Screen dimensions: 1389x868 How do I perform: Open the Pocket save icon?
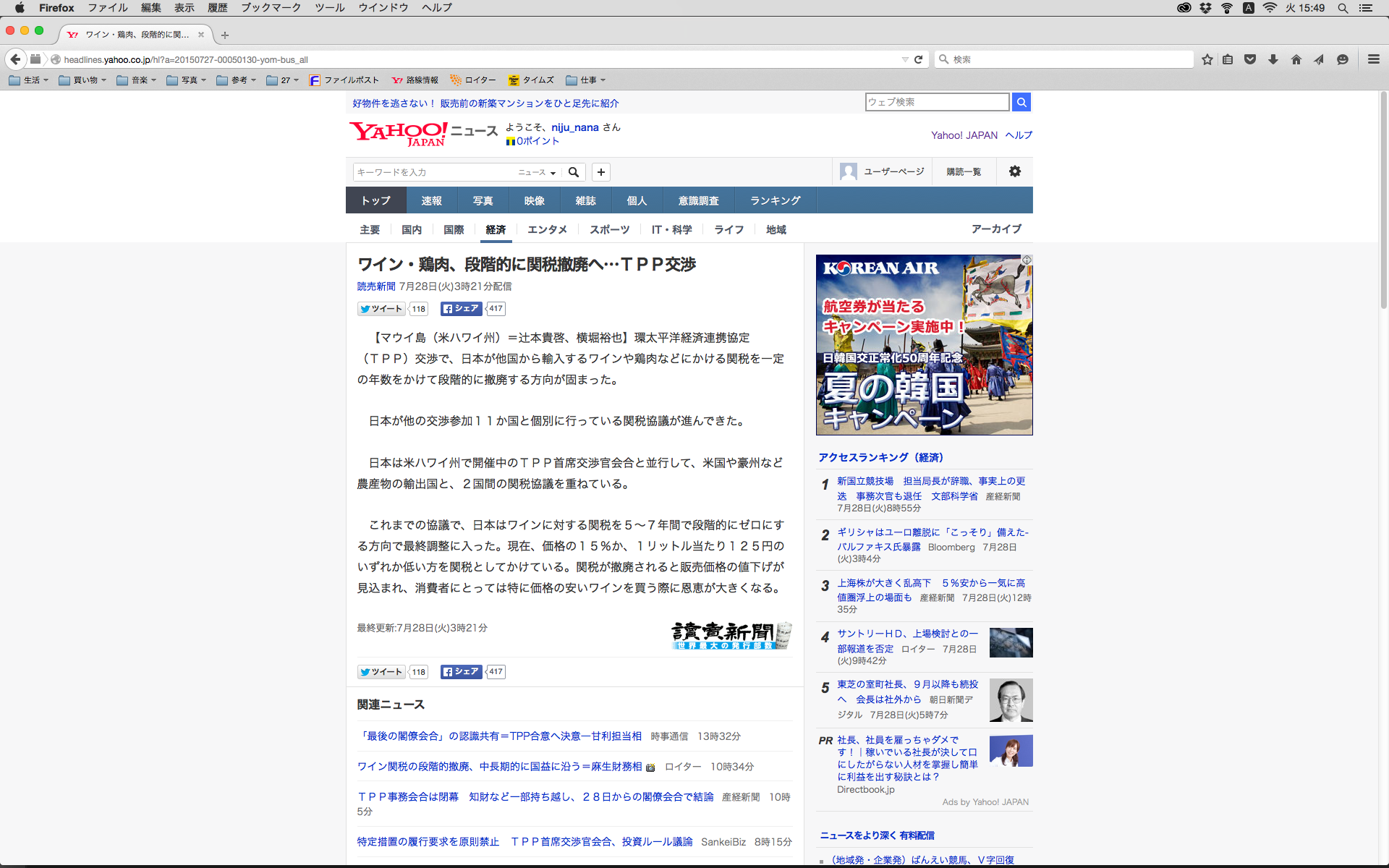pyautogui.click(x=1250, y=59)
